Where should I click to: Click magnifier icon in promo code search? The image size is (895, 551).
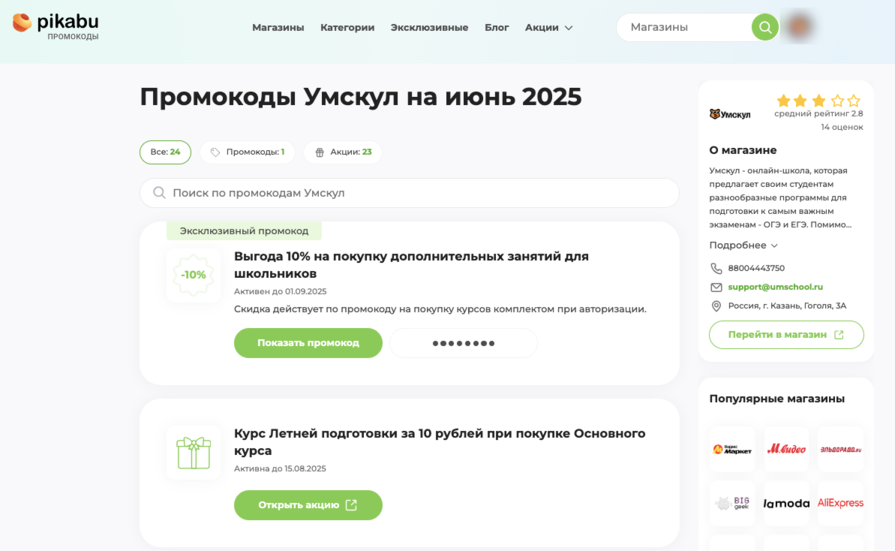tap(159, 193)
